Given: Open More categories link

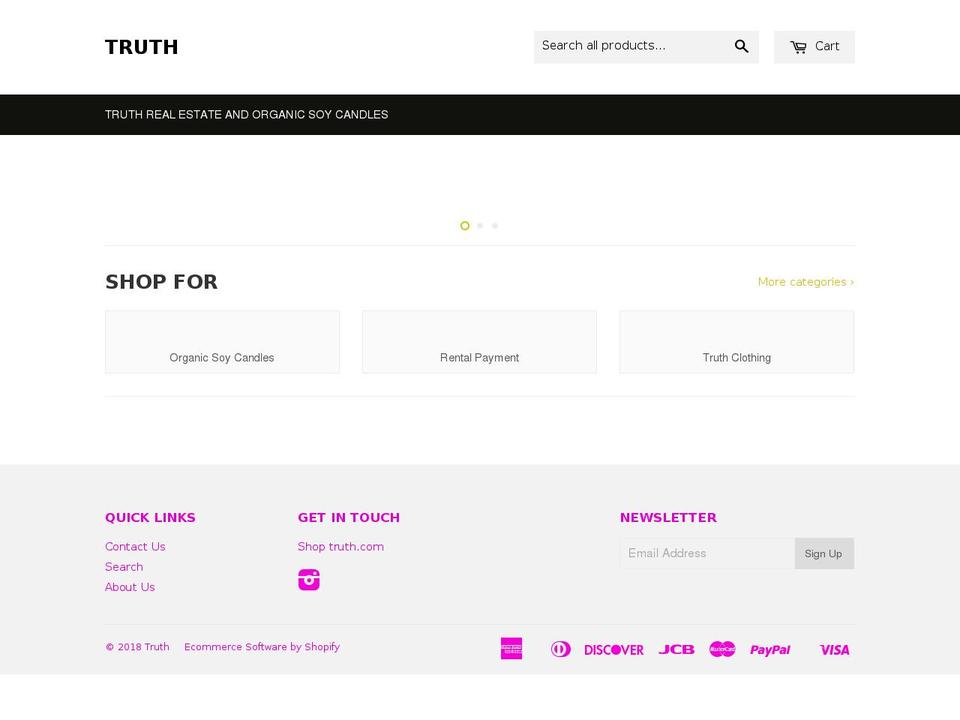Looking at the screenshot, I should [806, 282].
